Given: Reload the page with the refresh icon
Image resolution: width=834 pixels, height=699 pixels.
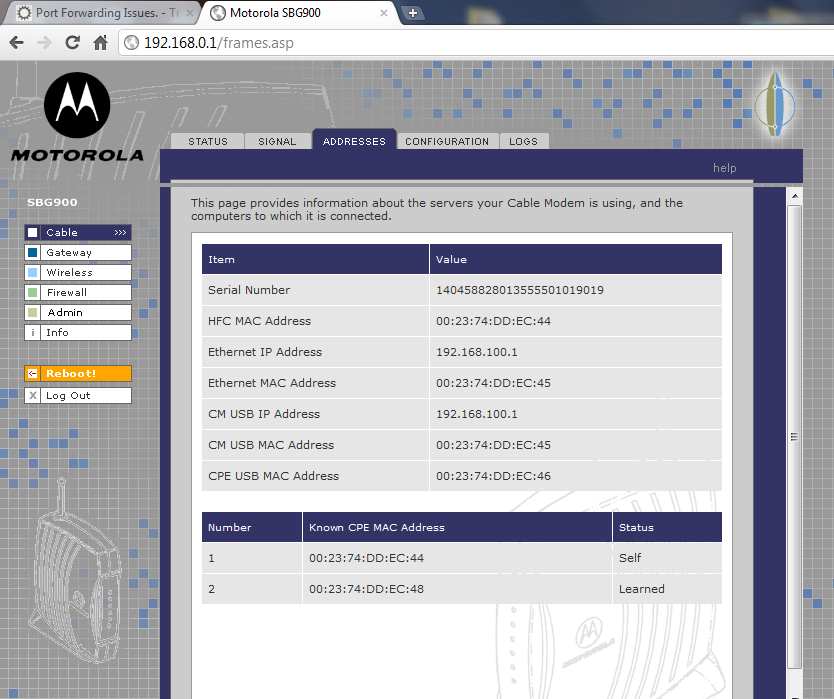Looking at the screenshot, I should (x=72, y=43).
